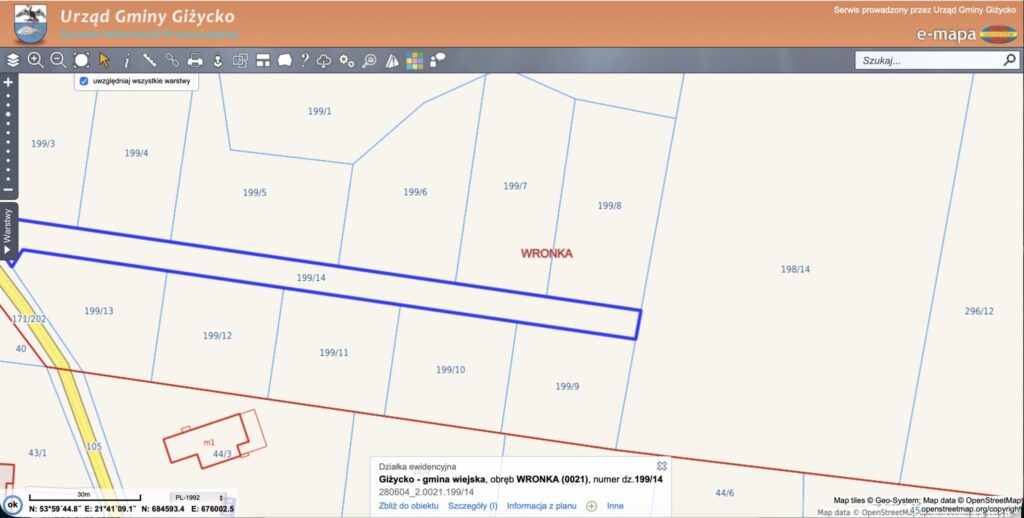The image size is (1024, 518).
Task: Select the polygon shape tool
Action: (x=285, y=61)
